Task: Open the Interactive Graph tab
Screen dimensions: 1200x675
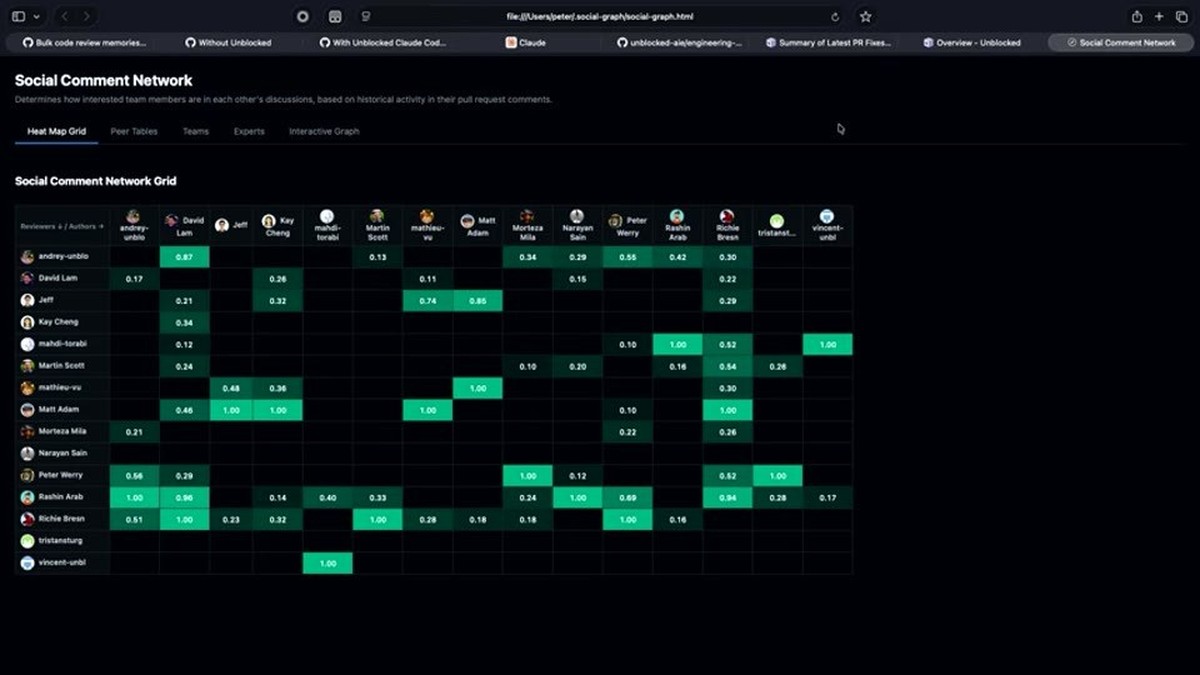Action: pyautogui.click(x=324, y=131)
